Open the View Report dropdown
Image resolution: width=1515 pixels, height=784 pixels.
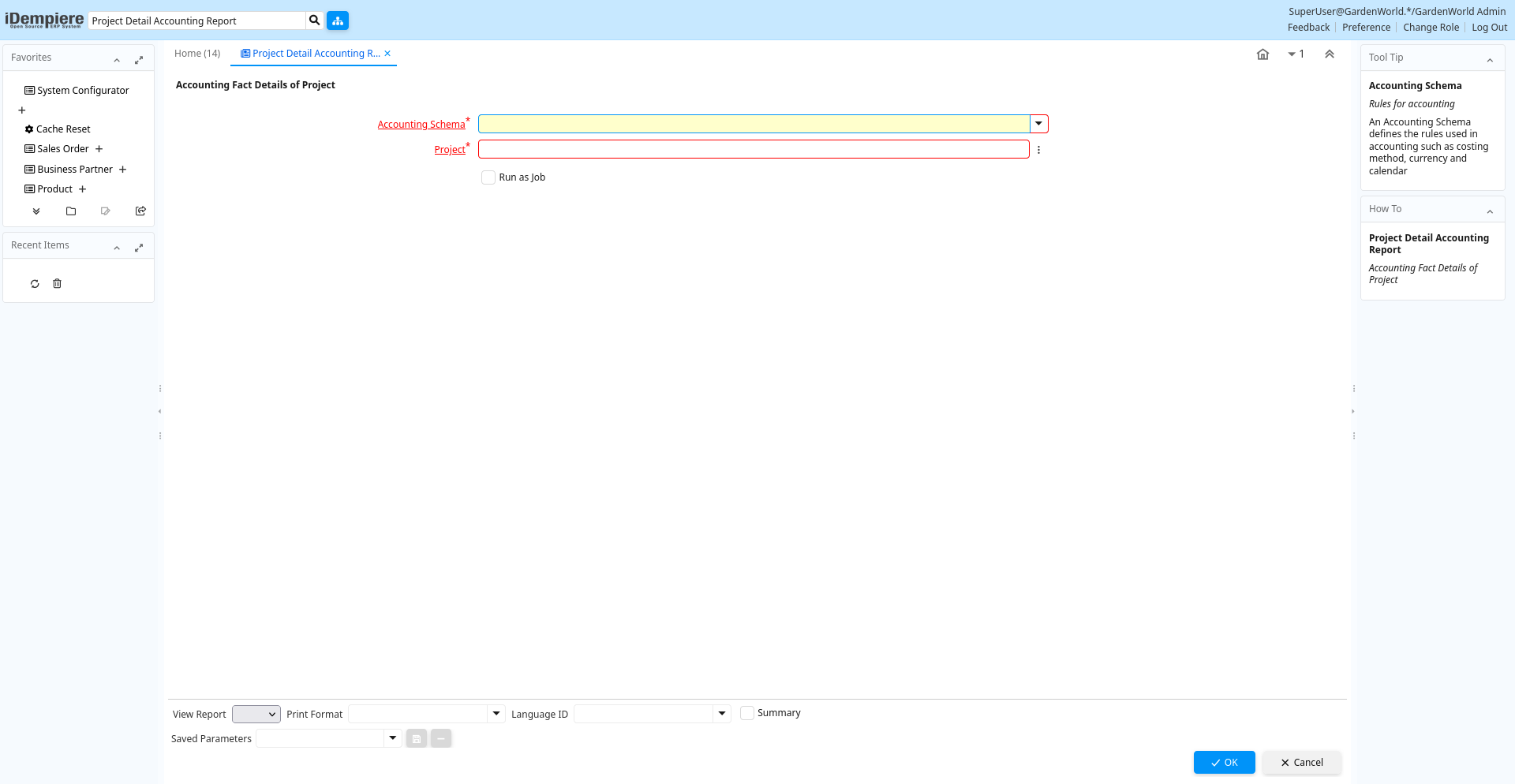tap(256, 715)
